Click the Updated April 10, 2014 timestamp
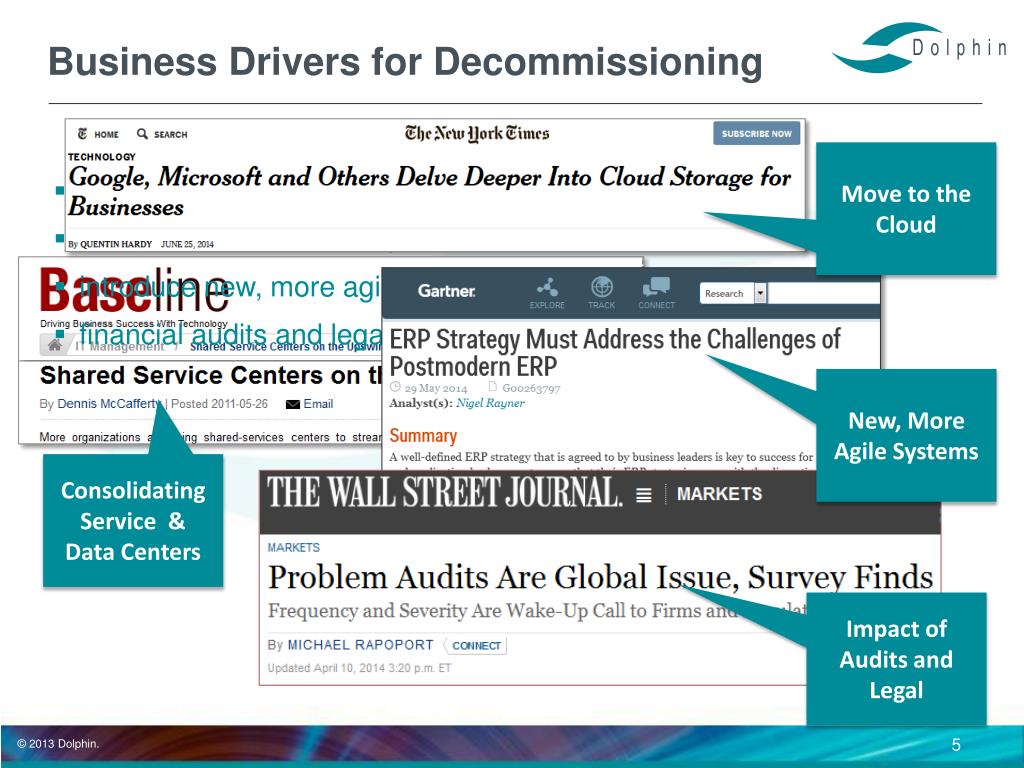The image size is (1024, 768). [x=359, y=668]
